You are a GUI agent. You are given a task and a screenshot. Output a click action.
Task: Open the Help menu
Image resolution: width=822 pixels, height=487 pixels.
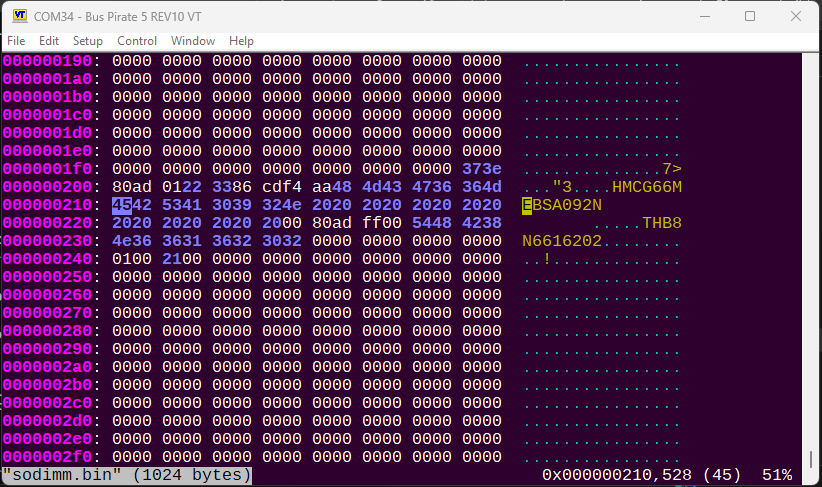coord(241,41)
